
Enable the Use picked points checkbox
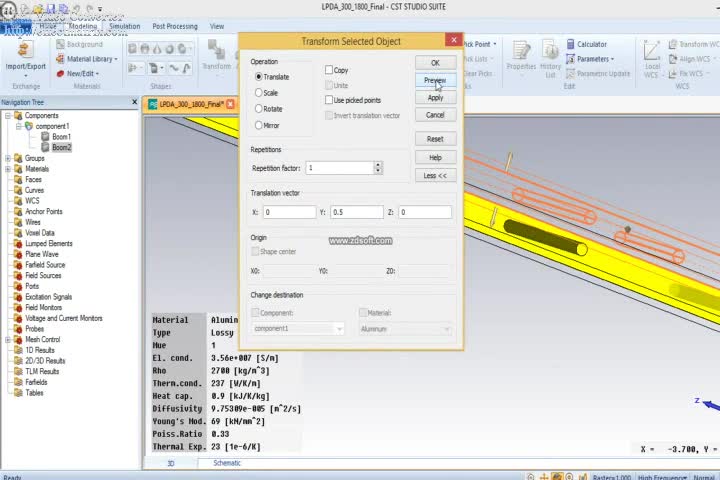(x=329, y=100)
